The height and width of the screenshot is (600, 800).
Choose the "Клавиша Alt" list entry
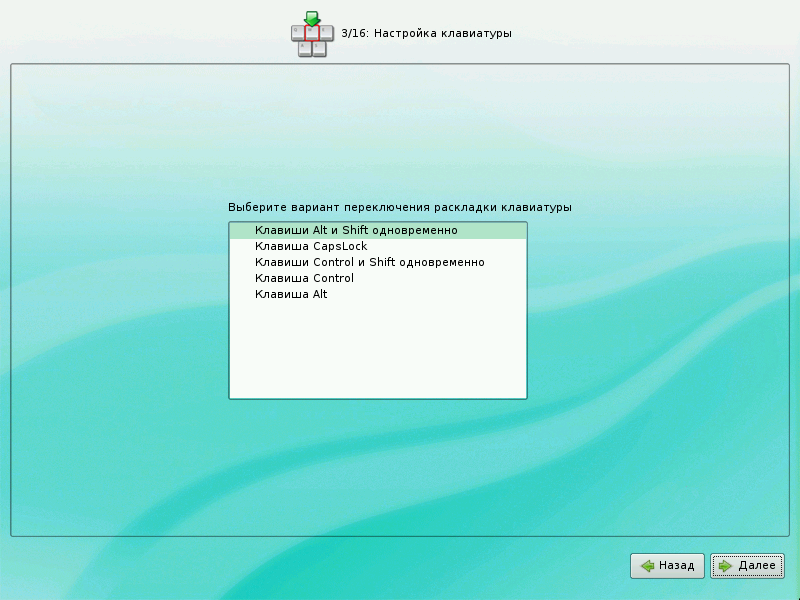click(291, 294)
